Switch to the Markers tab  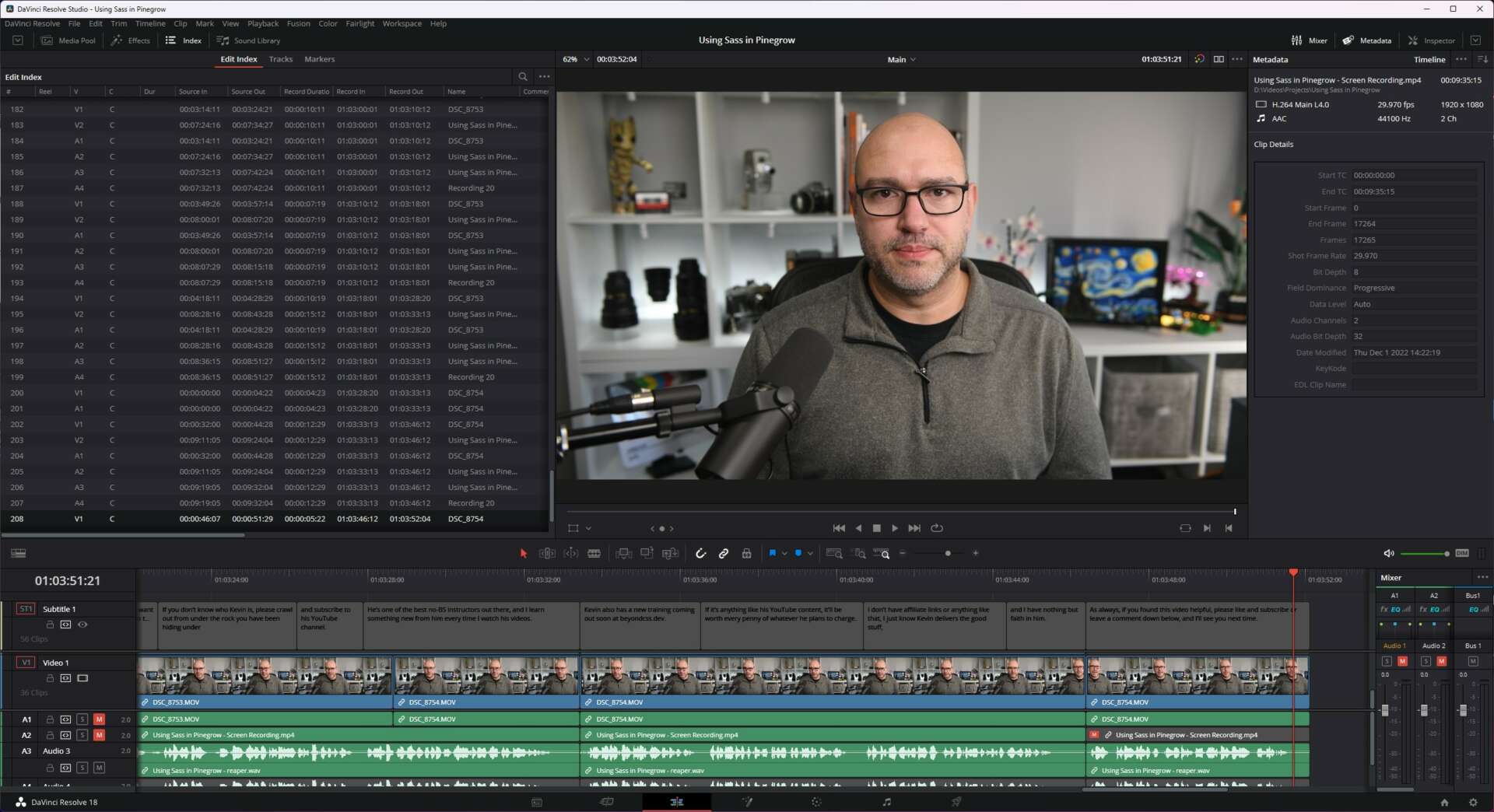click(319, 59)
